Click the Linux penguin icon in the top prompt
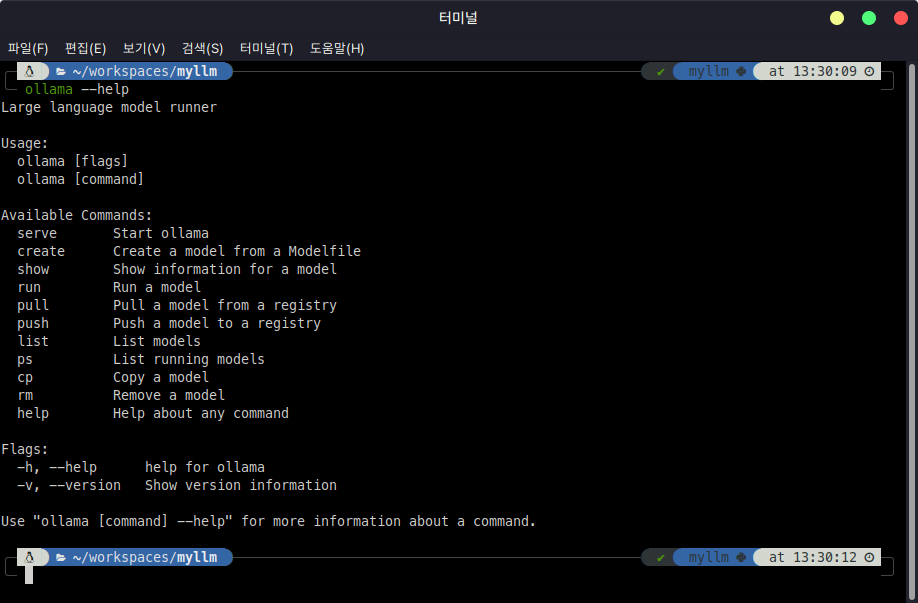The height and width of the screenshot is (603, 918). [29, 71]
